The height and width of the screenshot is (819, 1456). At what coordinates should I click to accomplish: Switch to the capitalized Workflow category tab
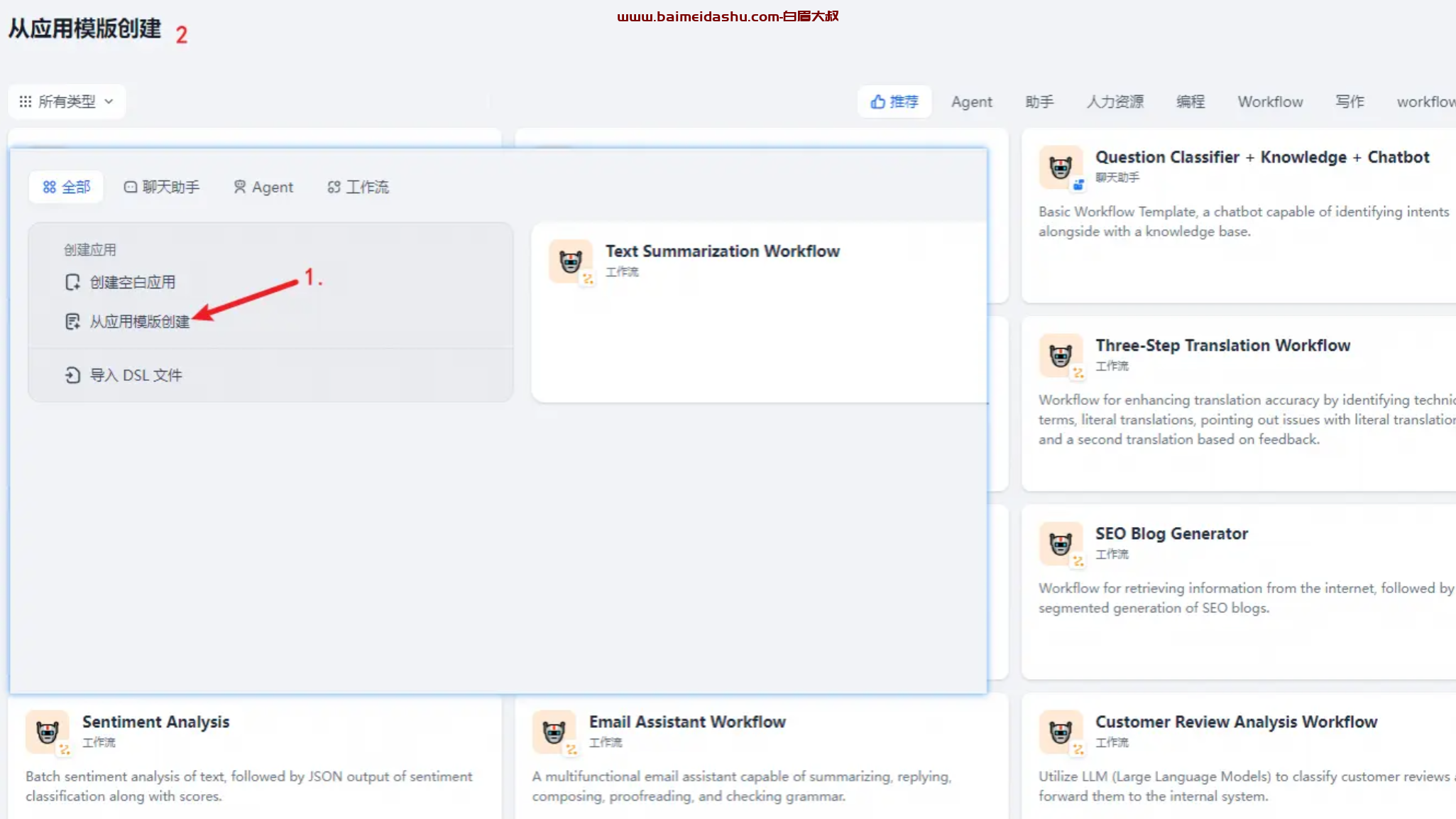click(x=1271, y=102)
